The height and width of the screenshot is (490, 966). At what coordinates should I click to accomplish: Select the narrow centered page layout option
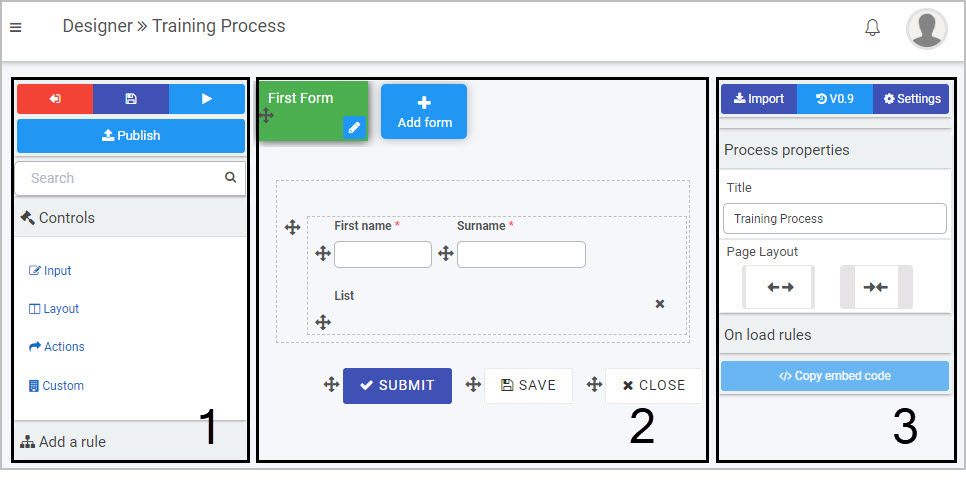point(876,287)
